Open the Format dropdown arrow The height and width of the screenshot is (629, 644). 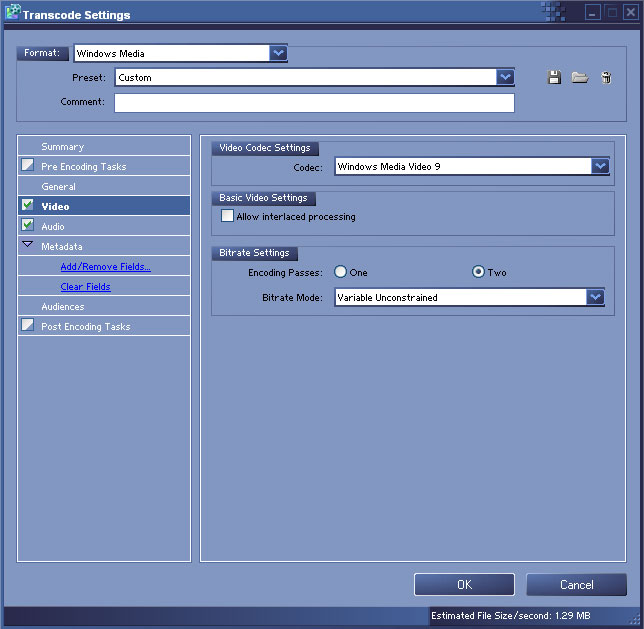tap(278, 53)
